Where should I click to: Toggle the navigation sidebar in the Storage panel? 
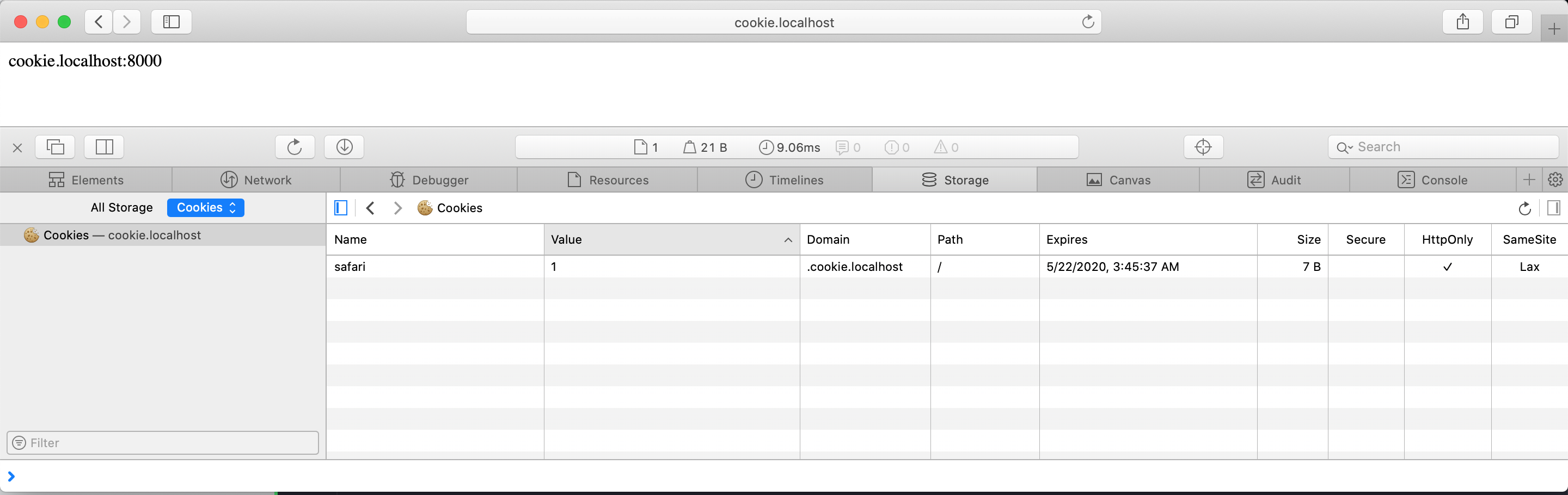(x=340, y=208)
